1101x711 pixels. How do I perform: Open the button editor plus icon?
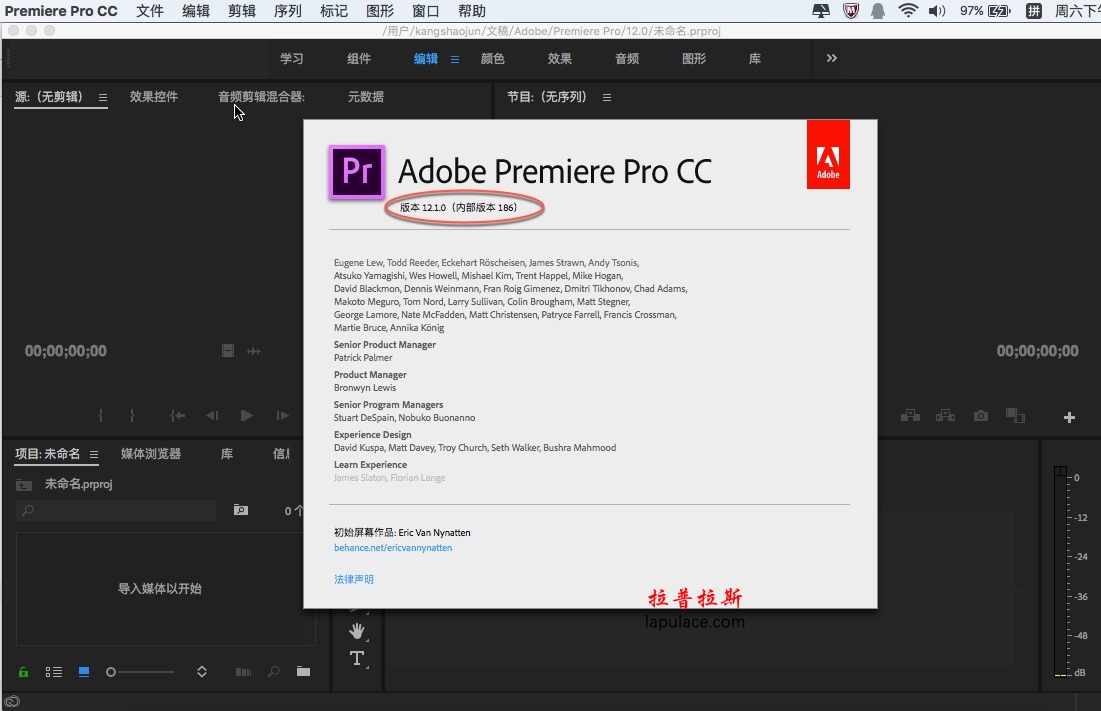click(1069, 418)
